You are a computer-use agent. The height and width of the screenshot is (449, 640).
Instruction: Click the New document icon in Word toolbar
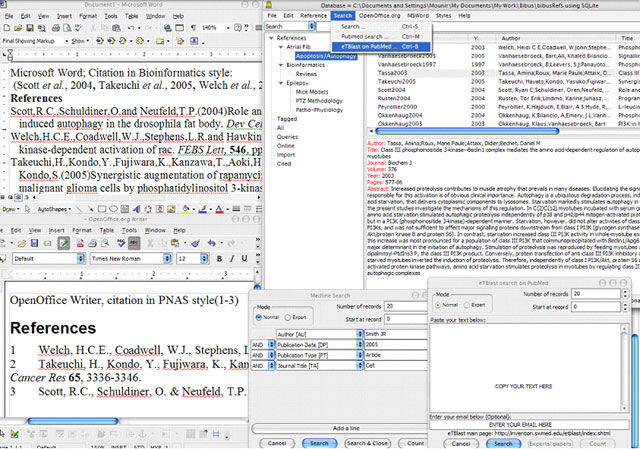(7, 28)
